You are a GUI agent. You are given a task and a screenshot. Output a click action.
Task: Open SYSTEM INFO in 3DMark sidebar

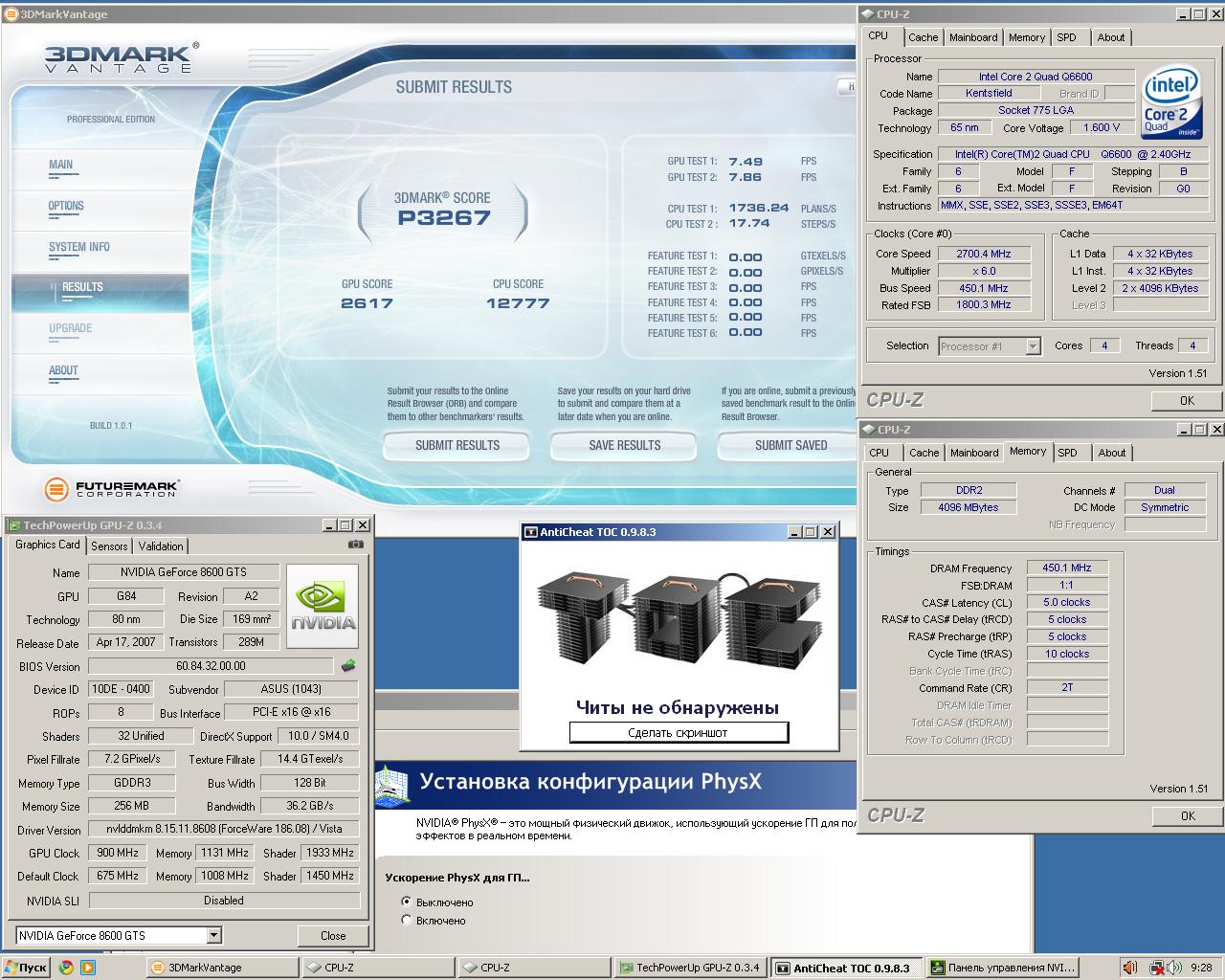79,247
